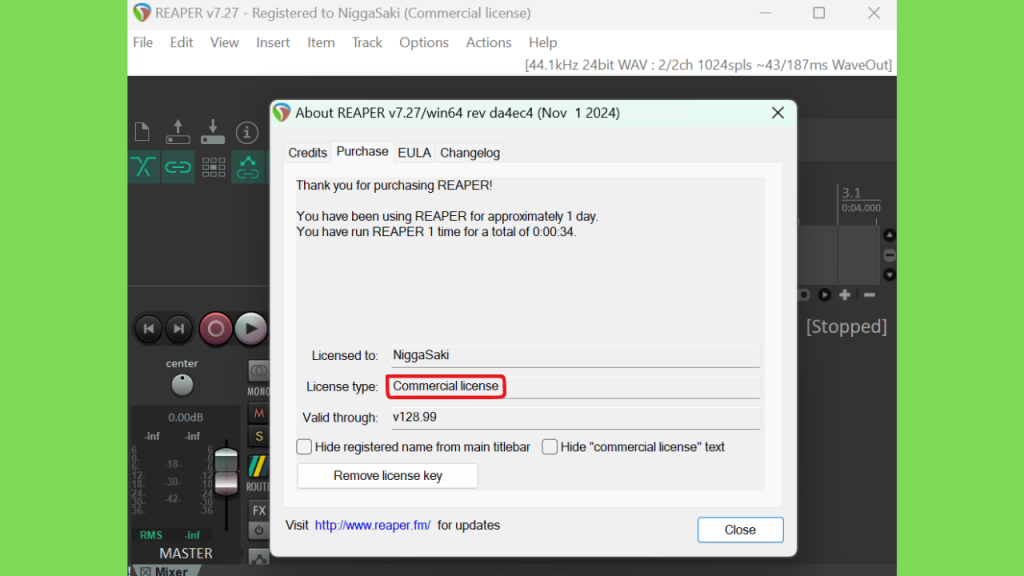Click the Valid through v128.99 field
This screenshot has width=1024, height=576.
click(575, 417)
